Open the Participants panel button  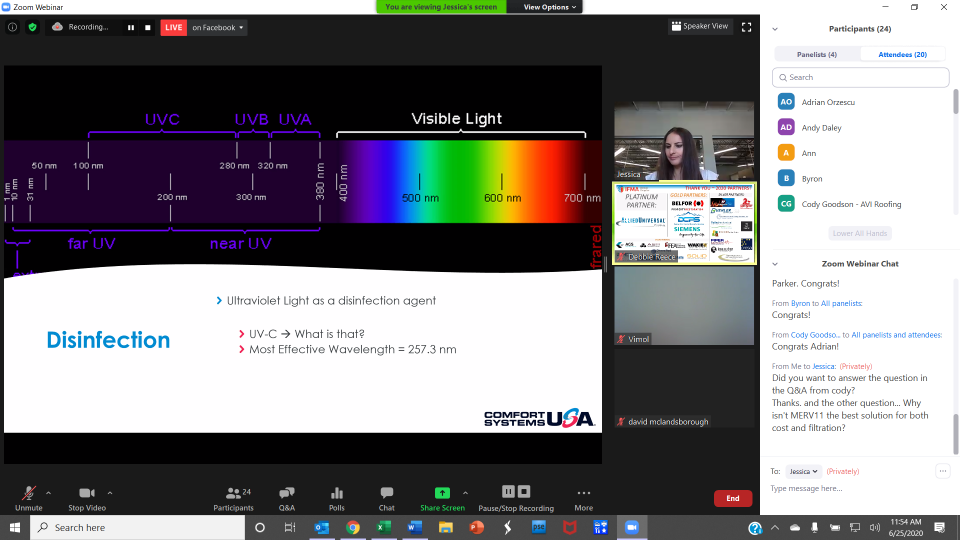(233, 498)
